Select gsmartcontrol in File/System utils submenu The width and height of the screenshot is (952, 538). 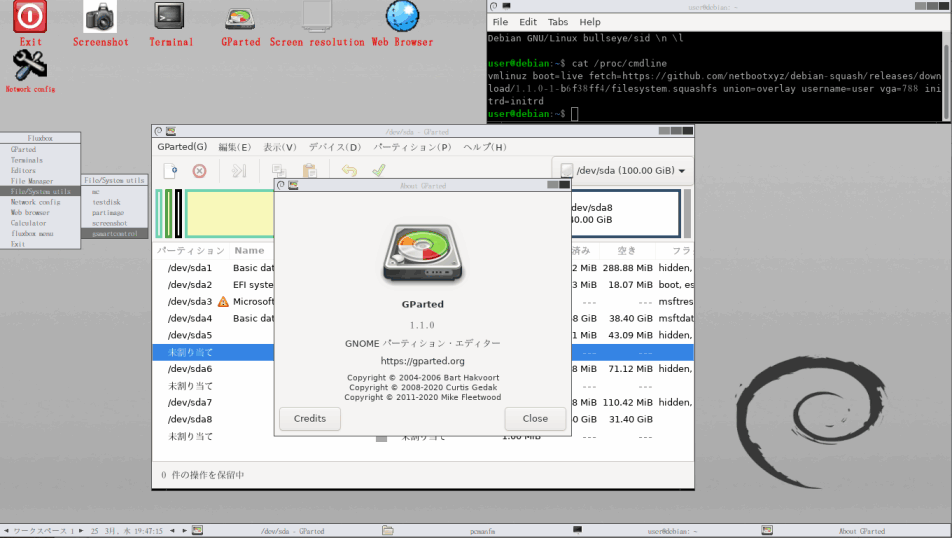[x=115, y=233]
